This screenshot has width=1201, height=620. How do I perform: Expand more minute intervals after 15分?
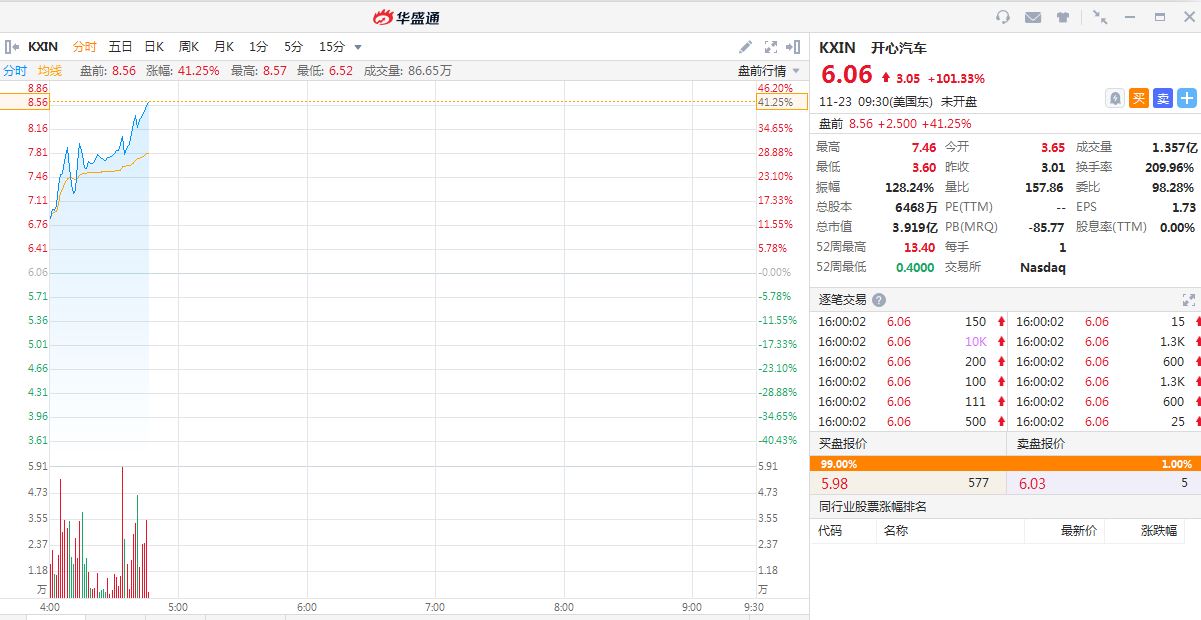[358, 47]
